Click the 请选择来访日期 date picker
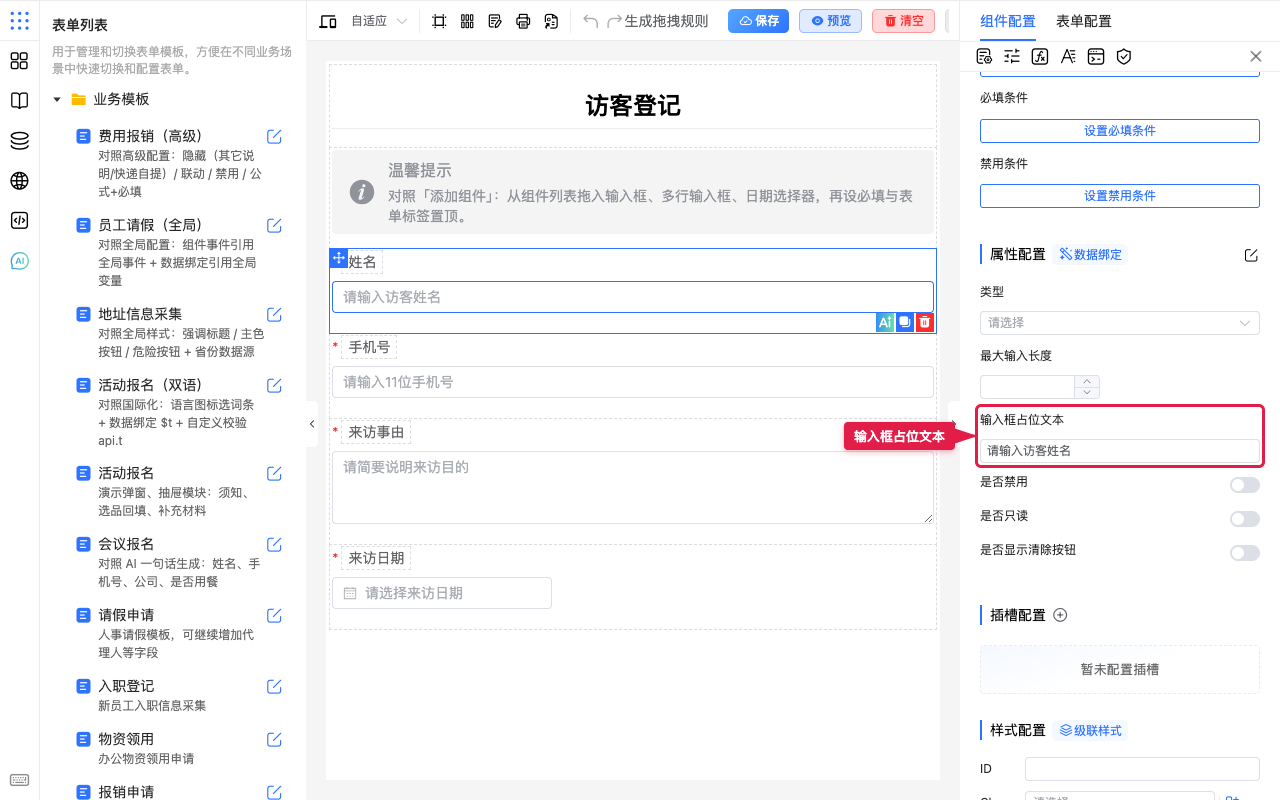Screen dimensions: 1280x800 point(442,593)
